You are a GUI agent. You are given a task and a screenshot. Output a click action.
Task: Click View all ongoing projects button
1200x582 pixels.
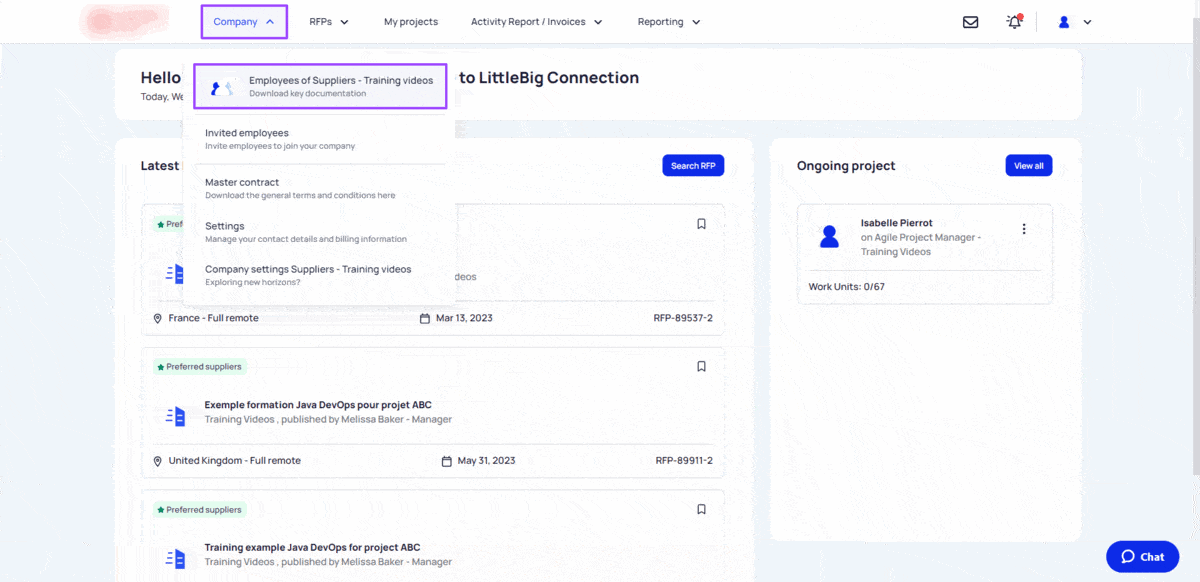(1029, 166)
